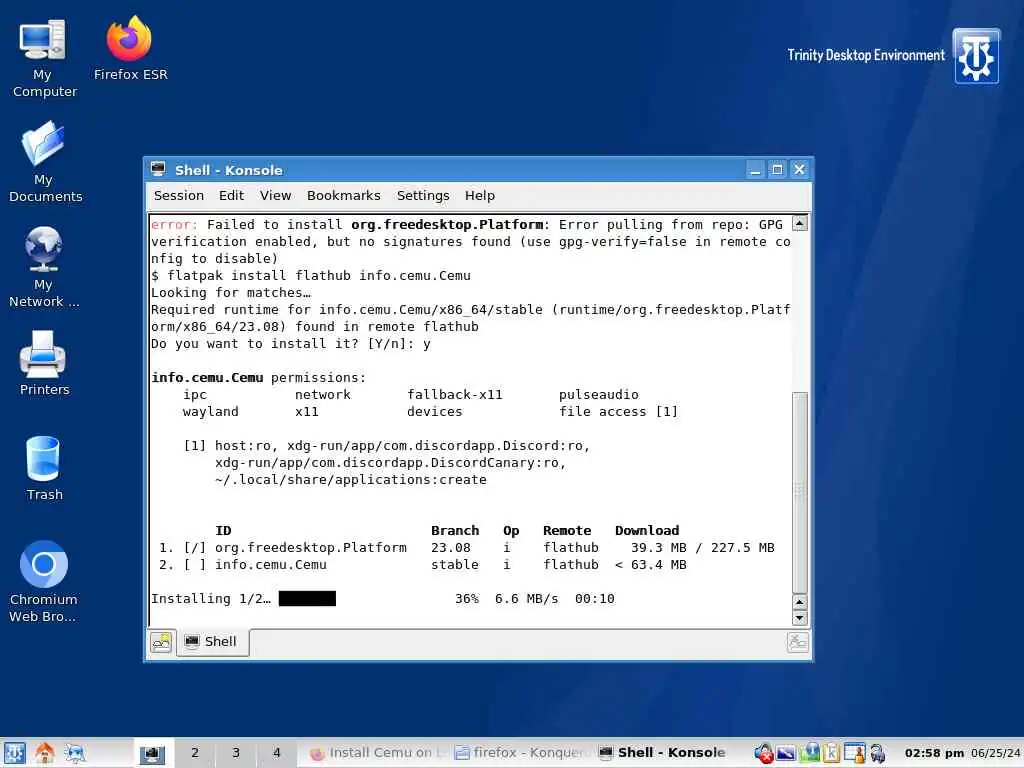The height and width of the screenshot is (768, 1024).
Task: Switch to virtual desktop 2
Action: [195, 753]
